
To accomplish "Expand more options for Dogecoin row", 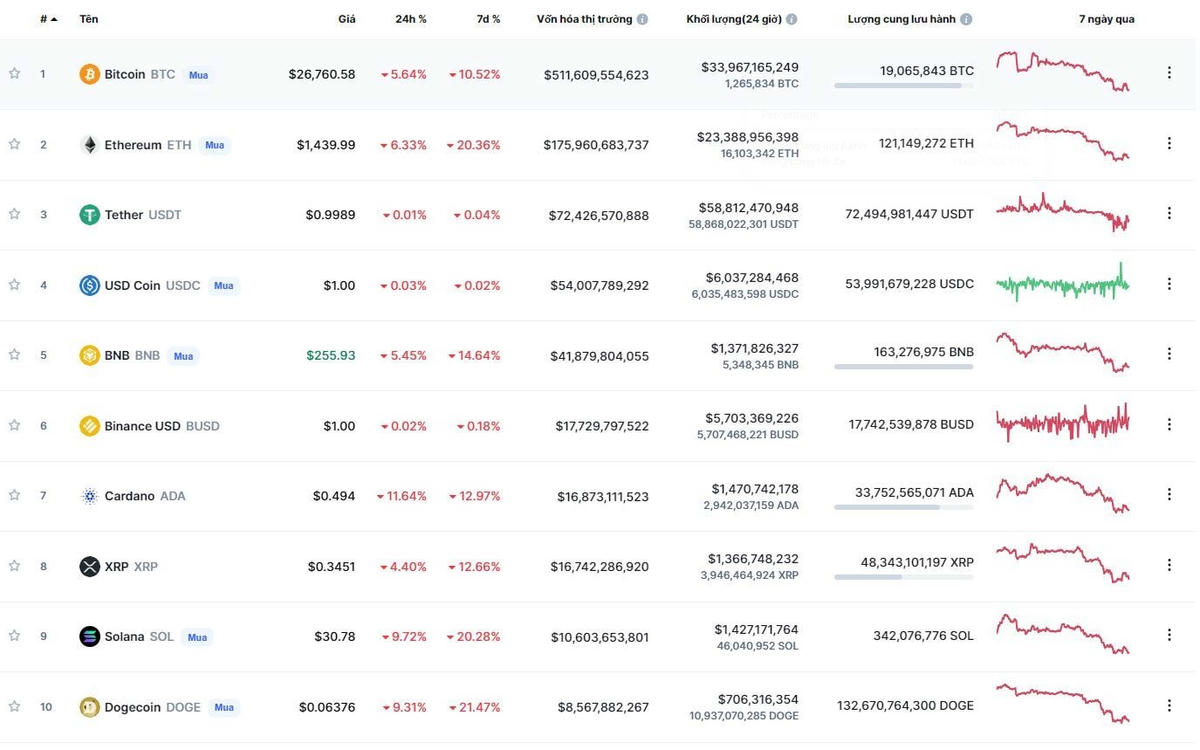I will pyautogui.click(x=1169, y=706).
